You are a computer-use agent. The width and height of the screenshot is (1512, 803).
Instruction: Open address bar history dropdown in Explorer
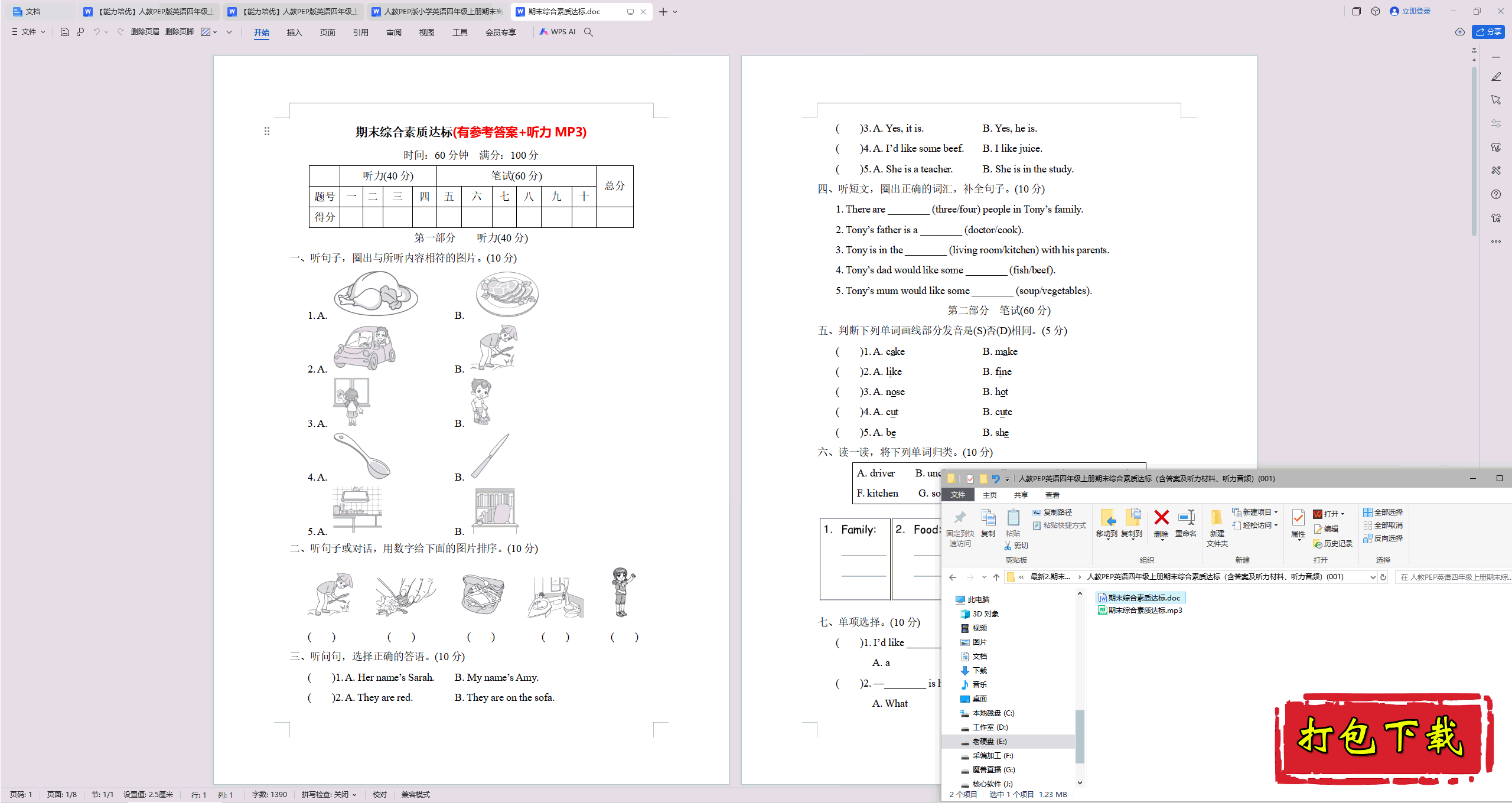pos(1373,577)
